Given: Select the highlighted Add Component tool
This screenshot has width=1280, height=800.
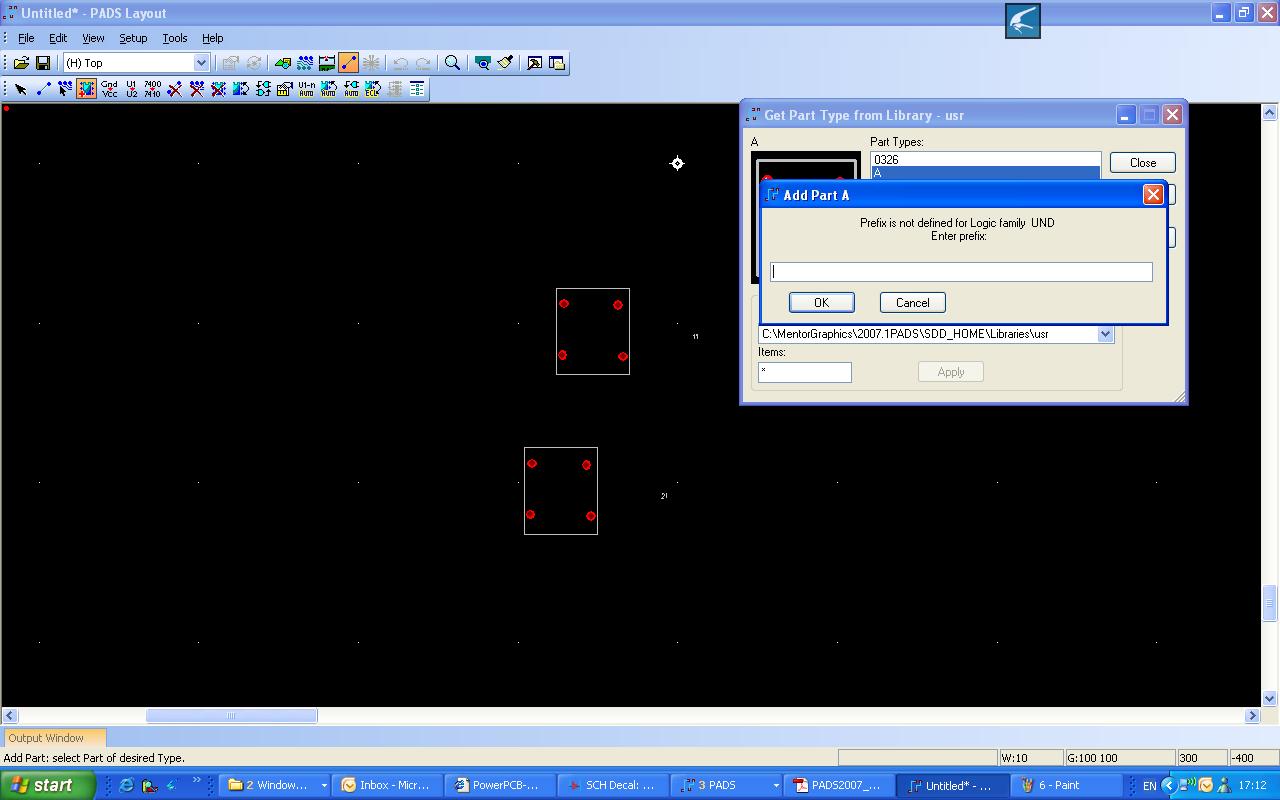Looking at the screenshot, I should (87, 89).
